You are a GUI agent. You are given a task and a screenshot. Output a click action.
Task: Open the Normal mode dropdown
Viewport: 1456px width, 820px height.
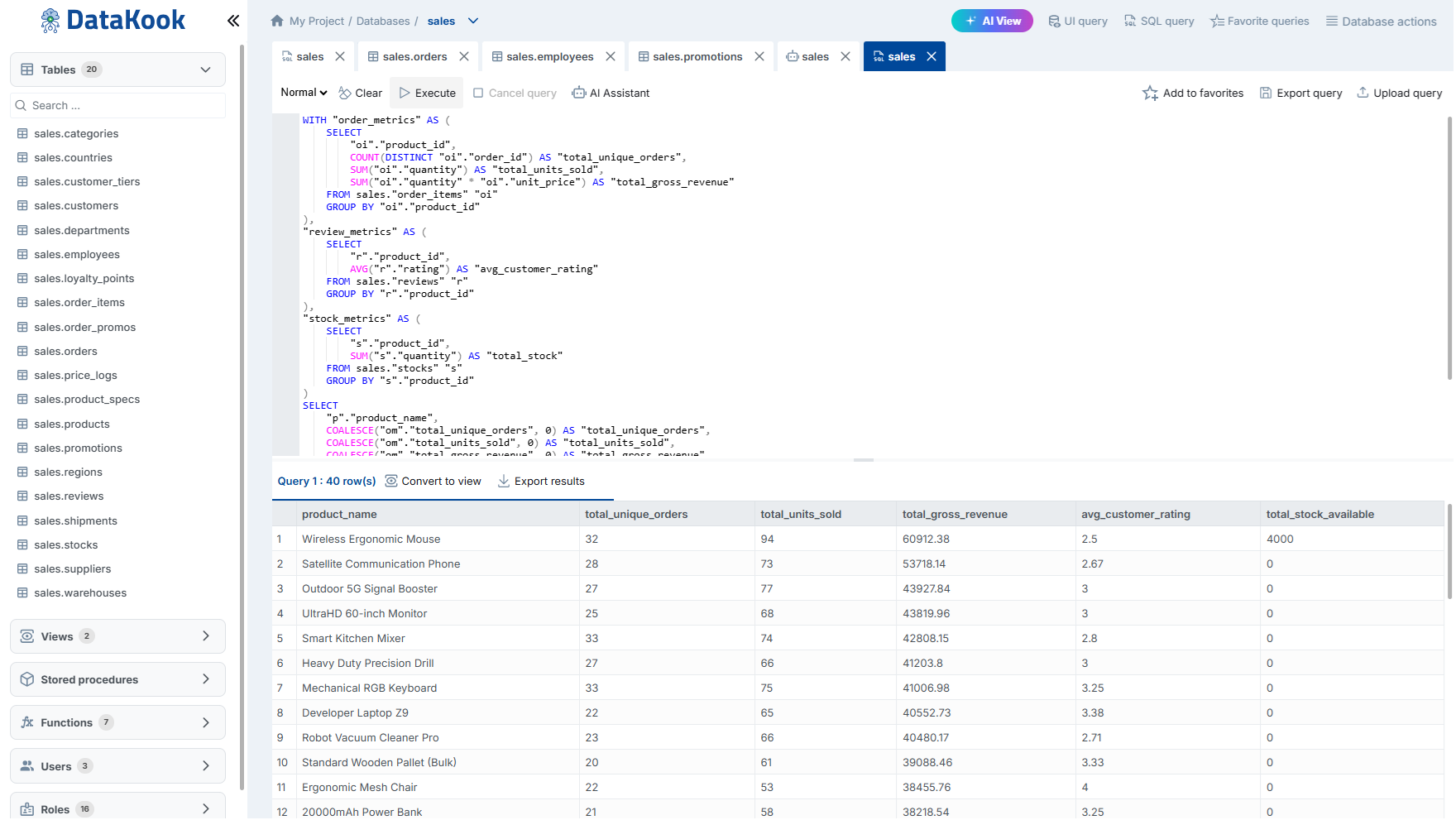[304, 93]
